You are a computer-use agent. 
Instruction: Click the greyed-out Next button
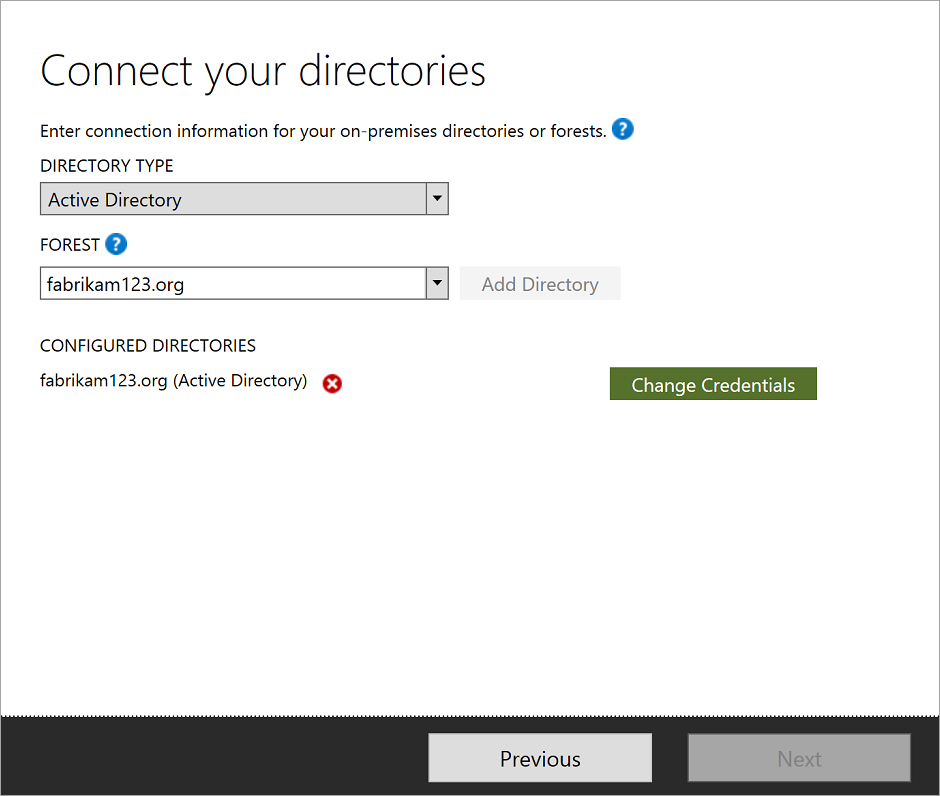[799, 758]
